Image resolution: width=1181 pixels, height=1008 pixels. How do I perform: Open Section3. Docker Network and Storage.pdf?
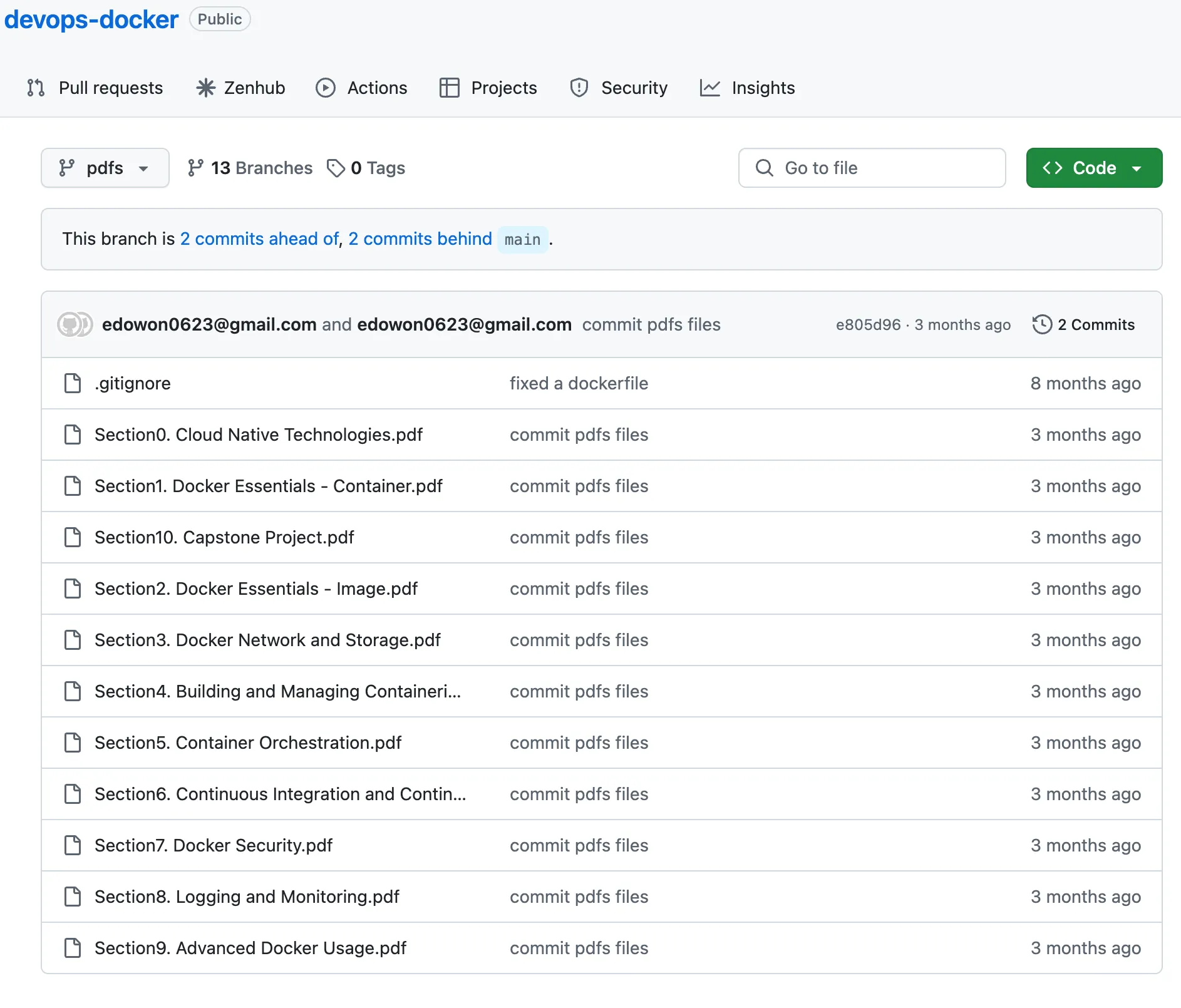pos(267,640)
